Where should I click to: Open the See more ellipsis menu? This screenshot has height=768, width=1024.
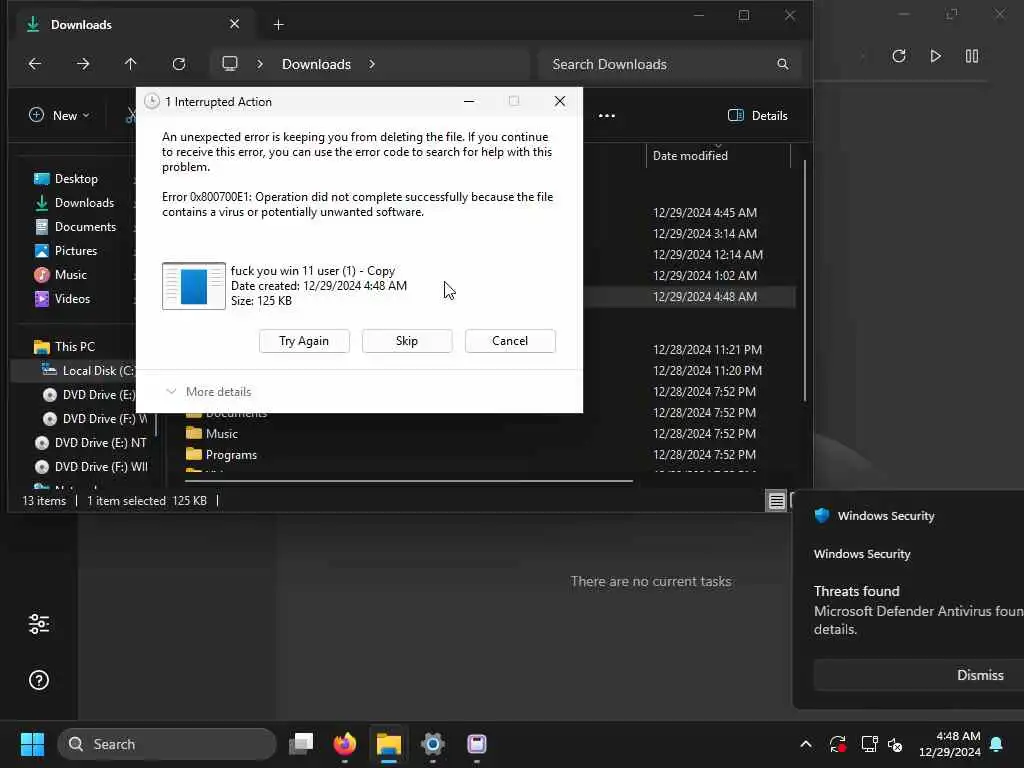tap(607, 116)
